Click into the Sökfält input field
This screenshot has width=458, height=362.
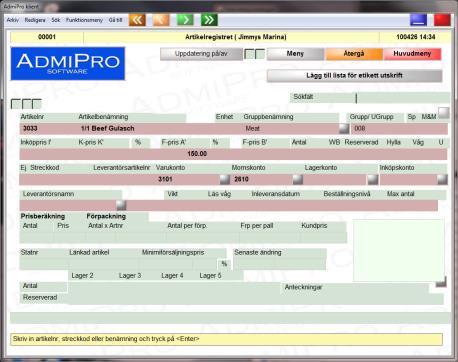click(x=403, y=98)
